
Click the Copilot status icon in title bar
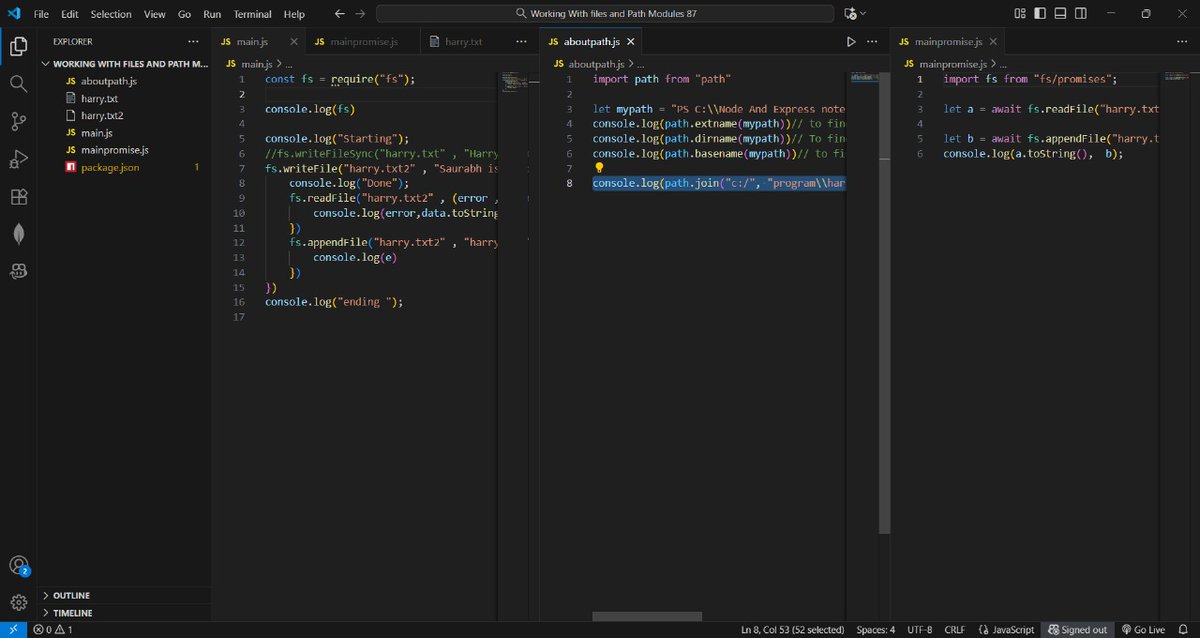(x=850, y=14)
